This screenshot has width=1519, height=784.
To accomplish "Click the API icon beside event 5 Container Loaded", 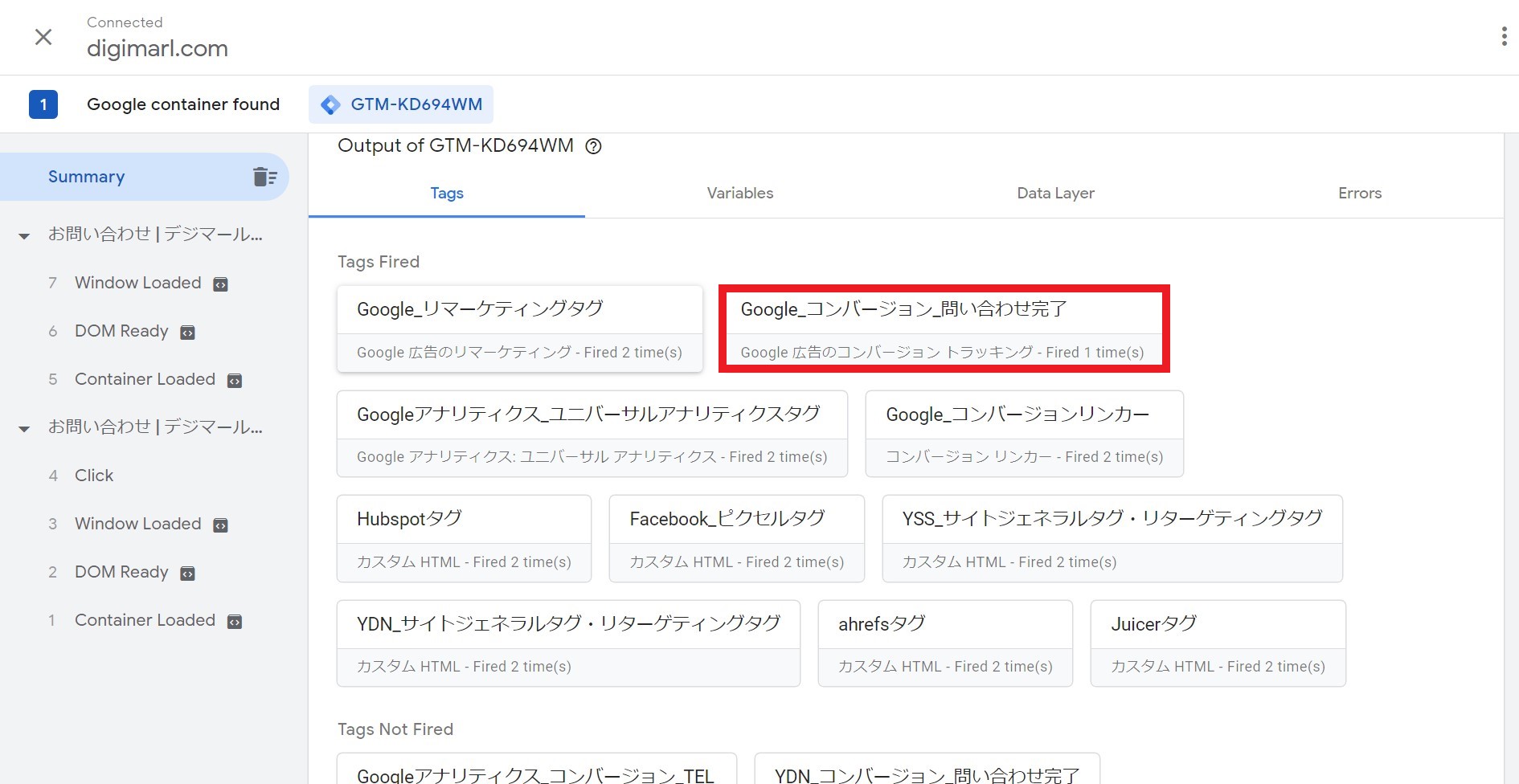I will (x=235, y=381).
